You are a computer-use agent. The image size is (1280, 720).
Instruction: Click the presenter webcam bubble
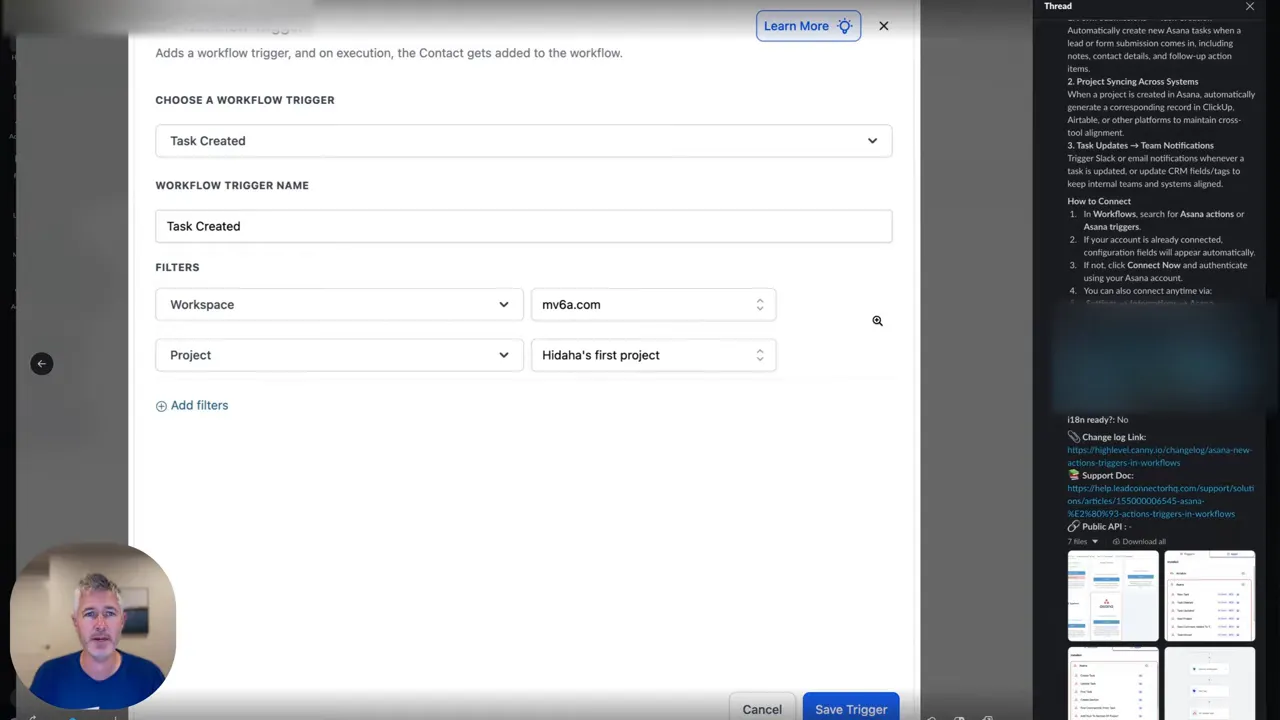pos(93,626)
